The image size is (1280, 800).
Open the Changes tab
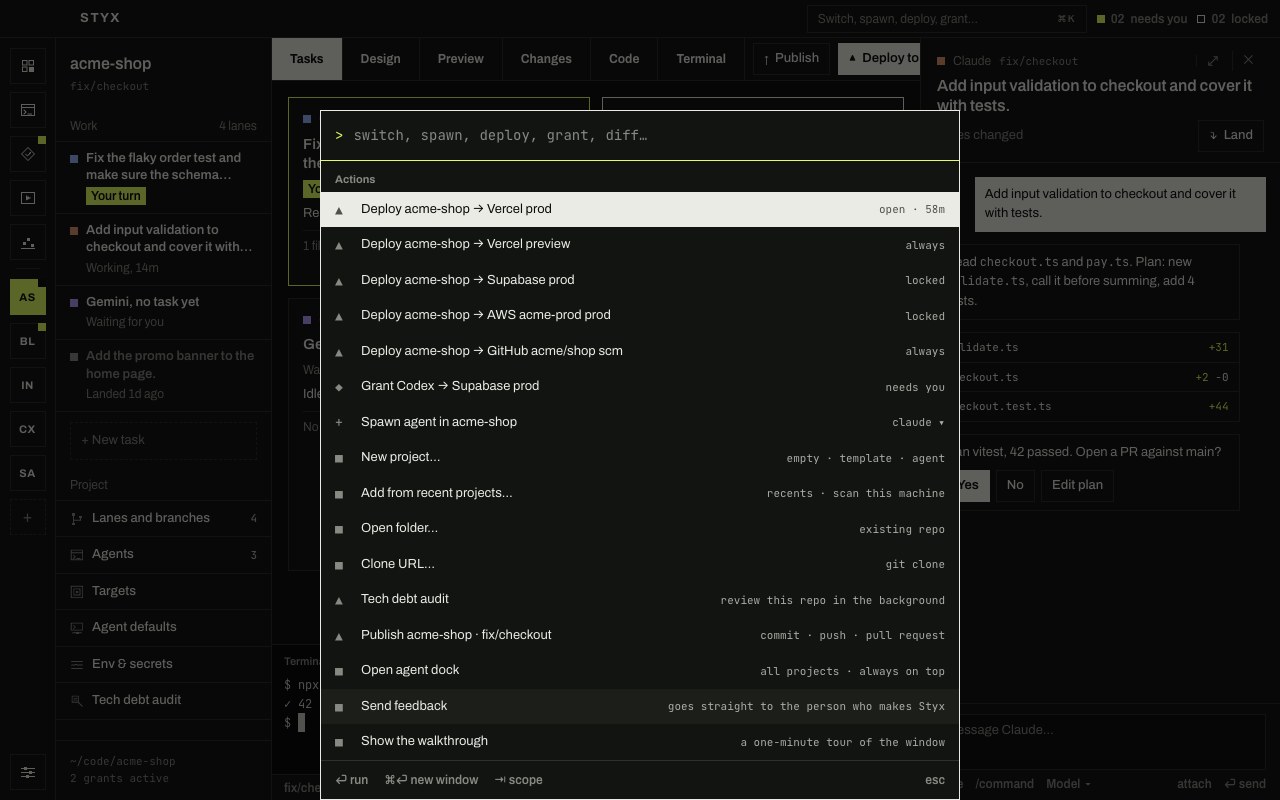click(546, 59)
